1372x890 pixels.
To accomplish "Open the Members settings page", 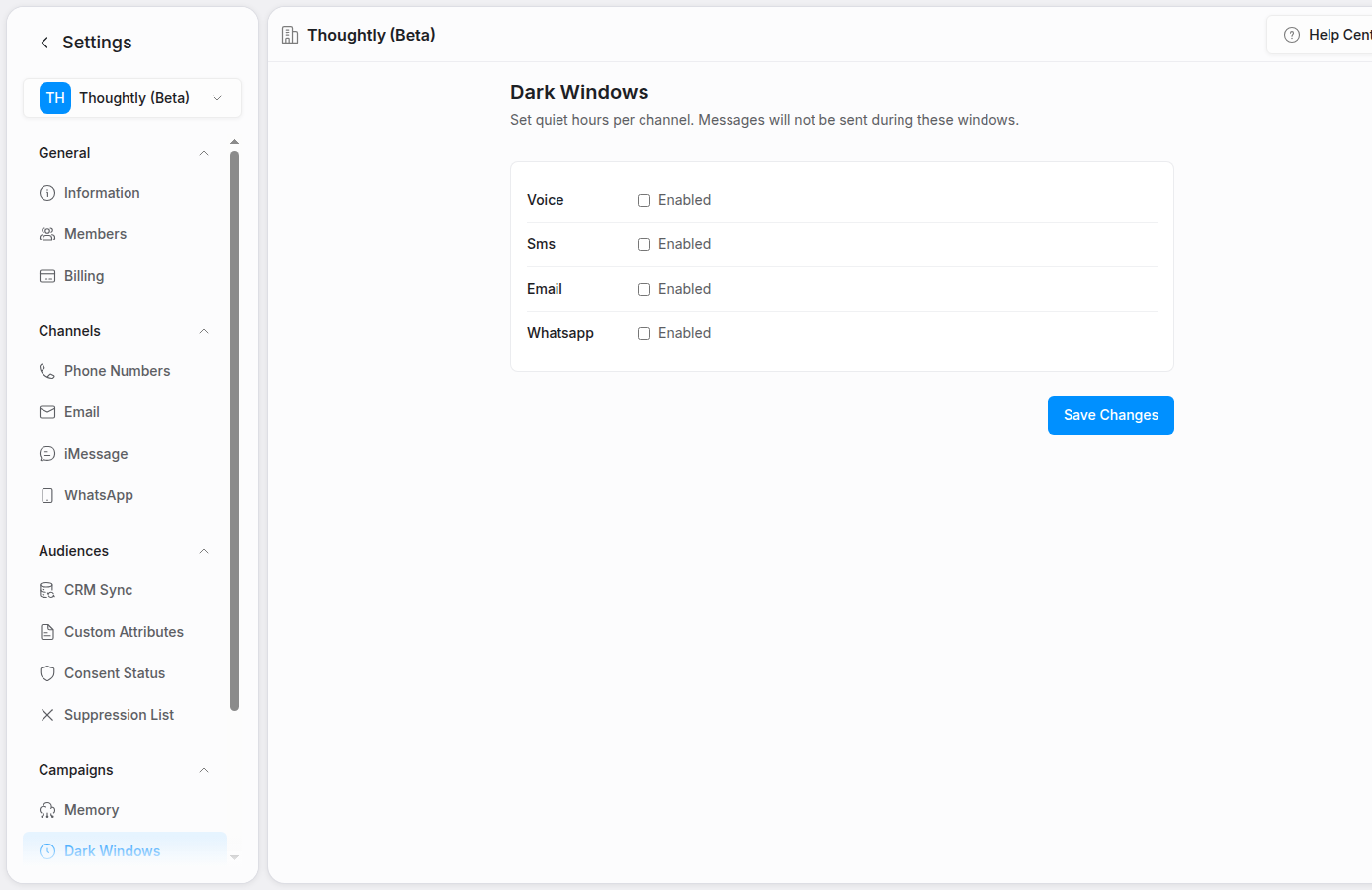I will coord(125,234).
